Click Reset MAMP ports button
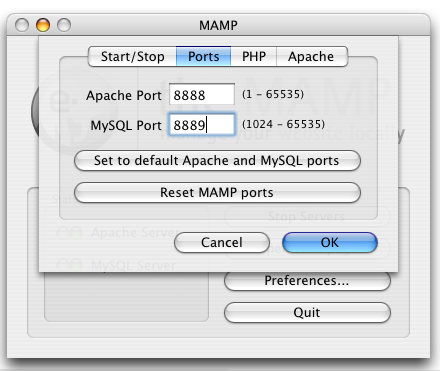440x371 pixels. point(217,192)
